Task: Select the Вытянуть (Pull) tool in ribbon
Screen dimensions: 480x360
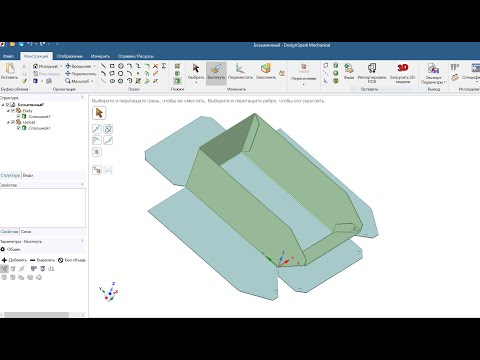Action: click(216, 72)
